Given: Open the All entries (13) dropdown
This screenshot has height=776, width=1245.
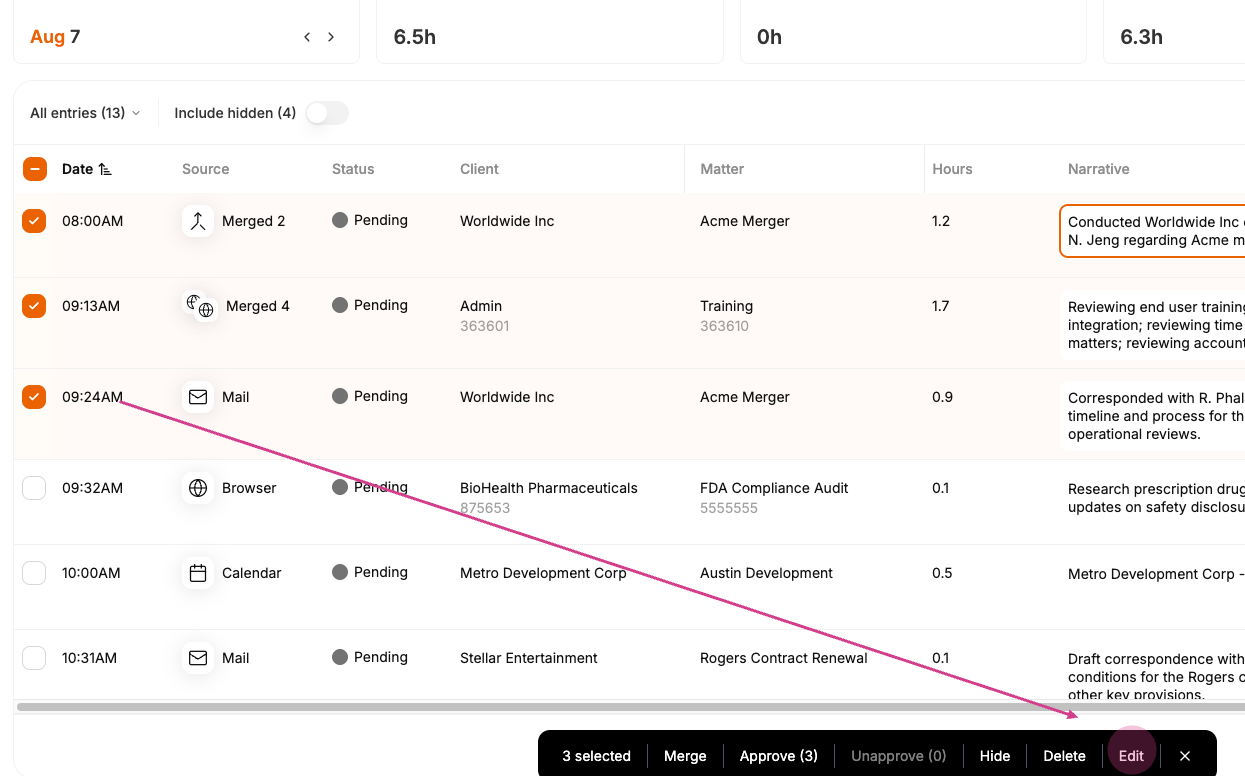Looking at the screenshot, I should tap(85, 113).
